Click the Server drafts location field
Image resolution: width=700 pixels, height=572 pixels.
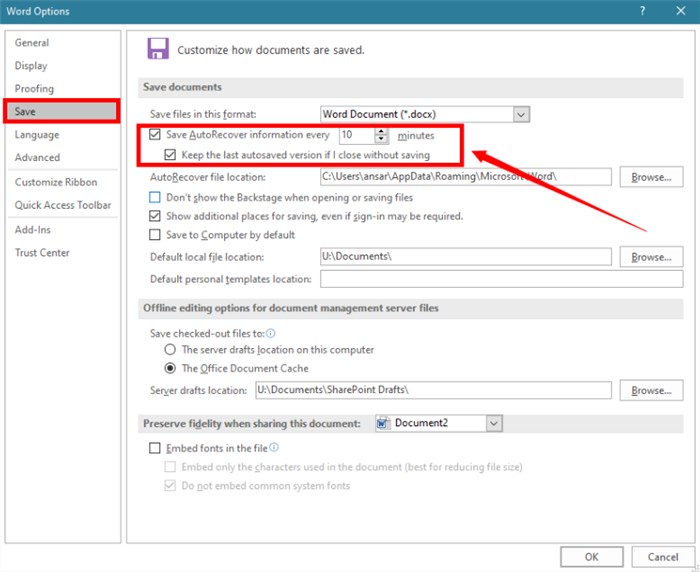[x=433, y=390]
